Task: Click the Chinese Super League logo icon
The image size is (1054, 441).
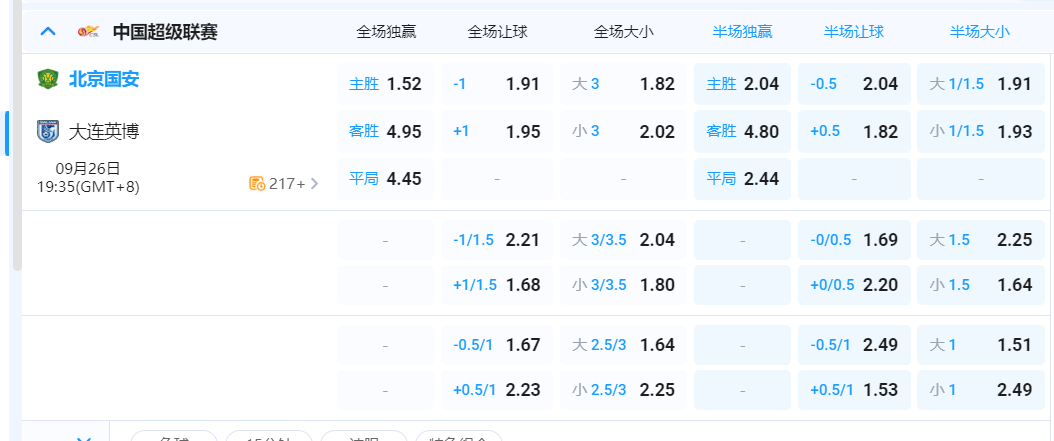Action: [x=89, y=32]
